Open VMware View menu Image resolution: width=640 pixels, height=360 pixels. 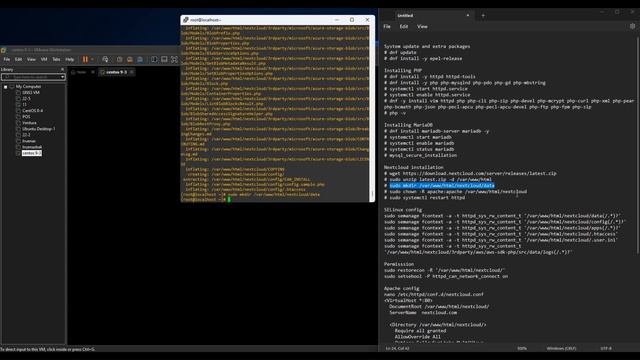[31, 60]
